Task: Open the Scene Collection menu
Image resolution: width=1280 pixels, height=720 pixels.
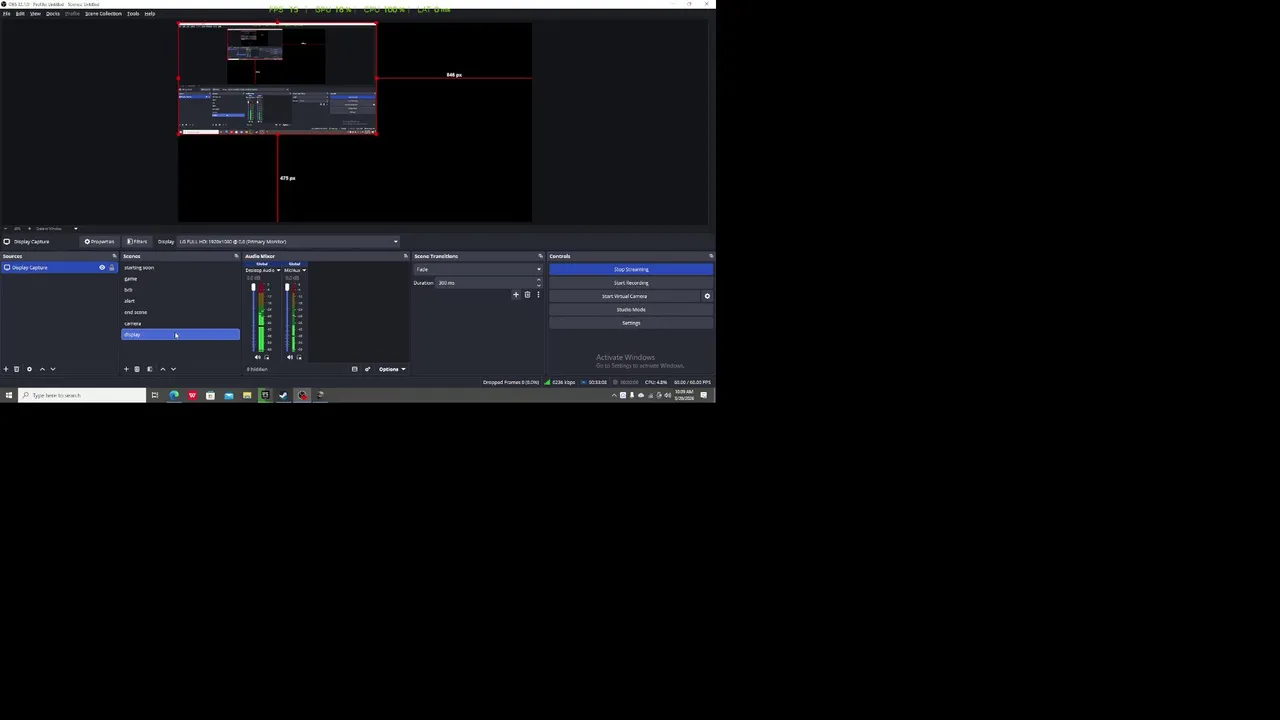Action: tap(103, 13)
